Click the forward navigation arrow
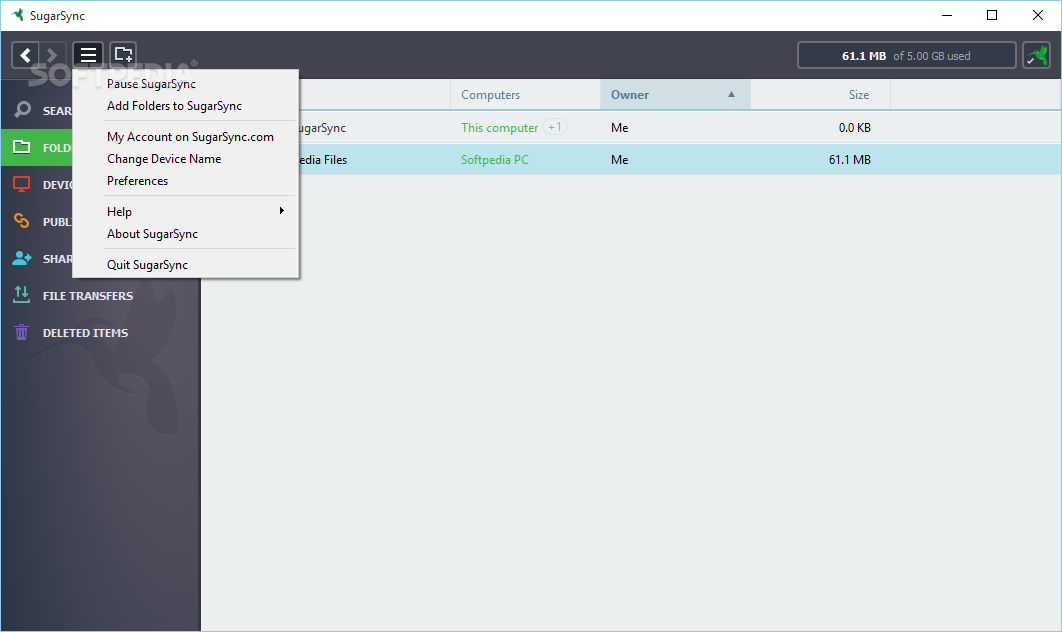Screen dimensions: 1062x632 click(52, 55)
